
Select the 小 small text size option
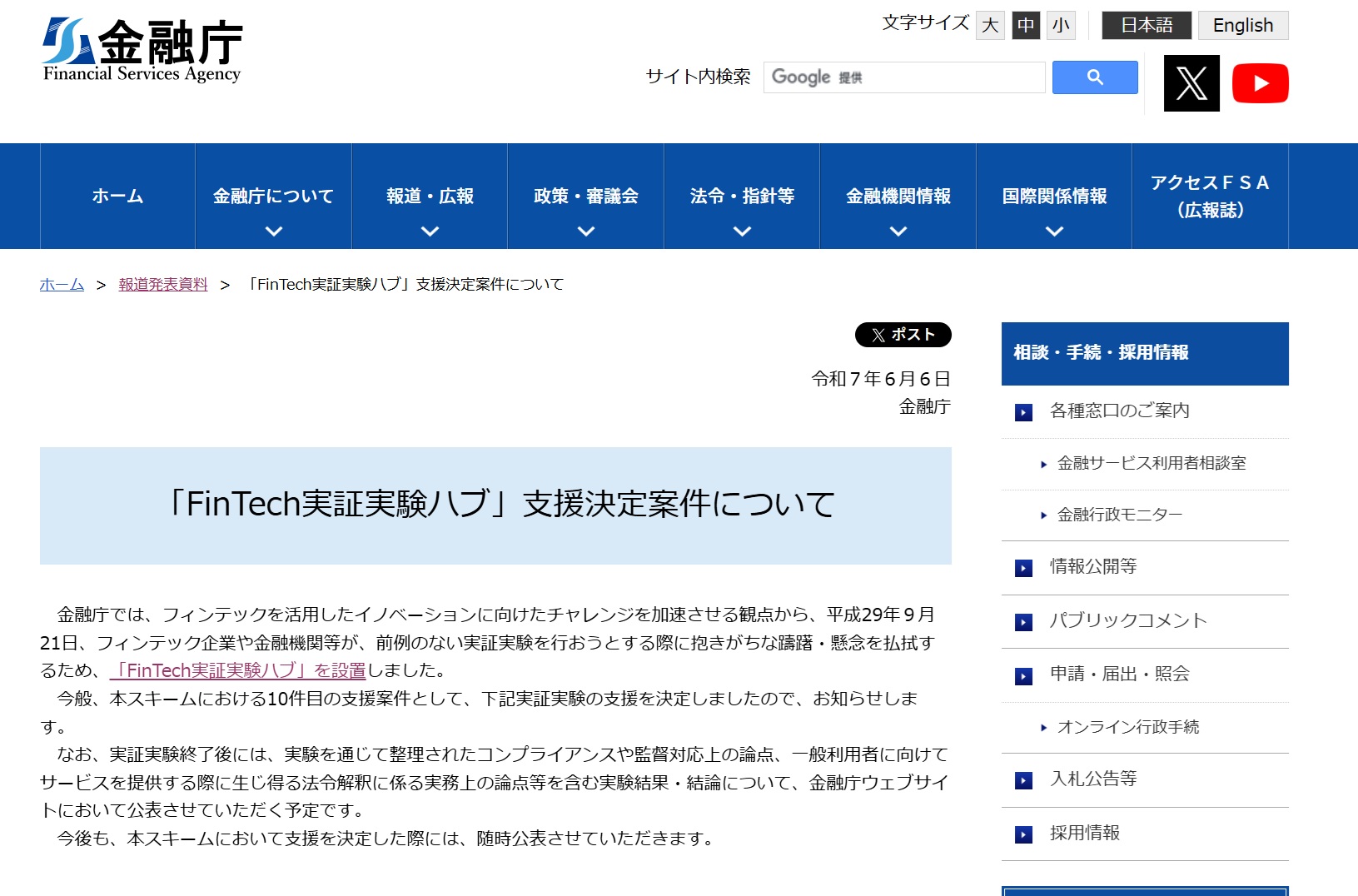tap(1060, 25)
